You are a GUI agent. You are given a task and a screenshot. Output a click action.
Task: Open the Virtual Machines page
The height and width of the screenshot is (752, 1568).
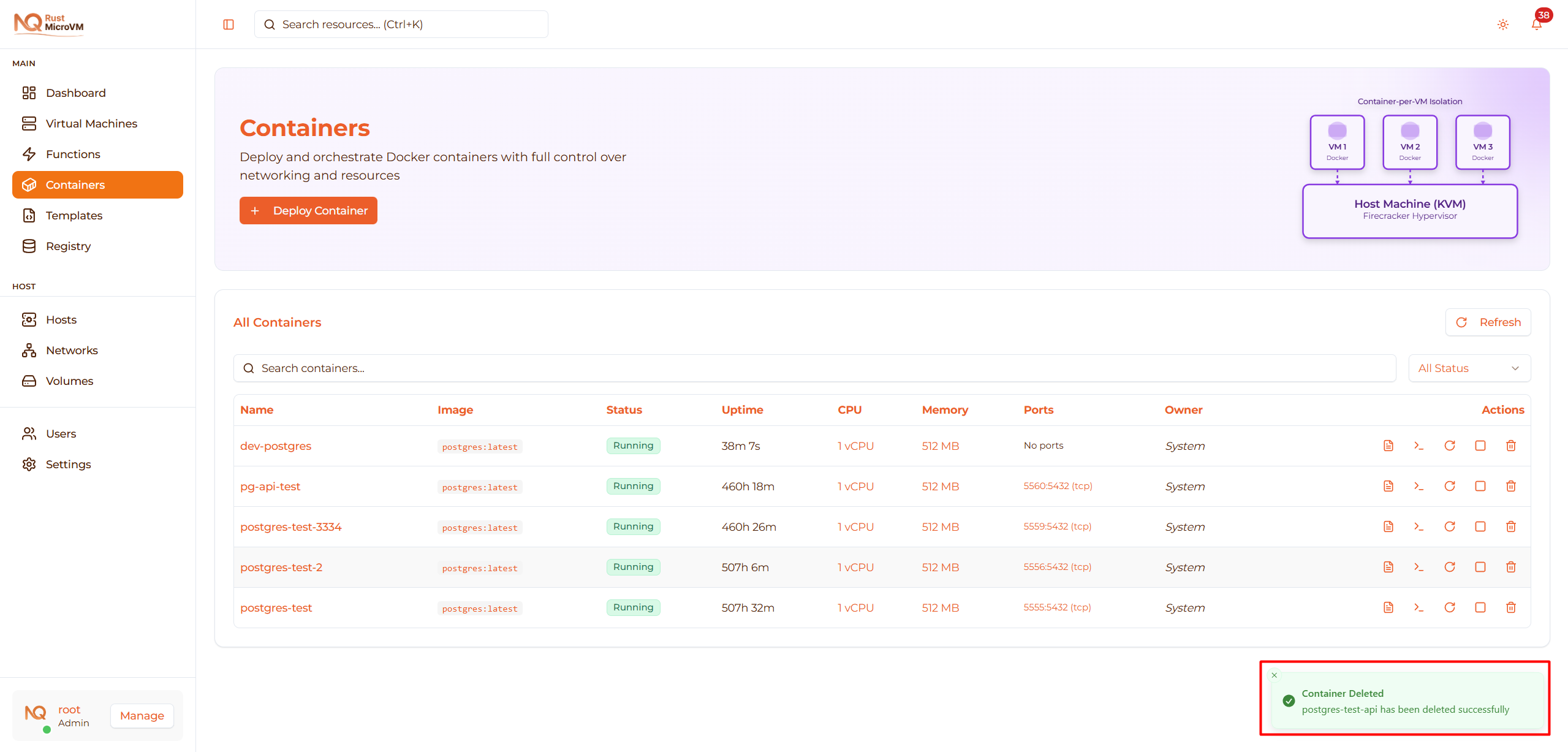91,124
